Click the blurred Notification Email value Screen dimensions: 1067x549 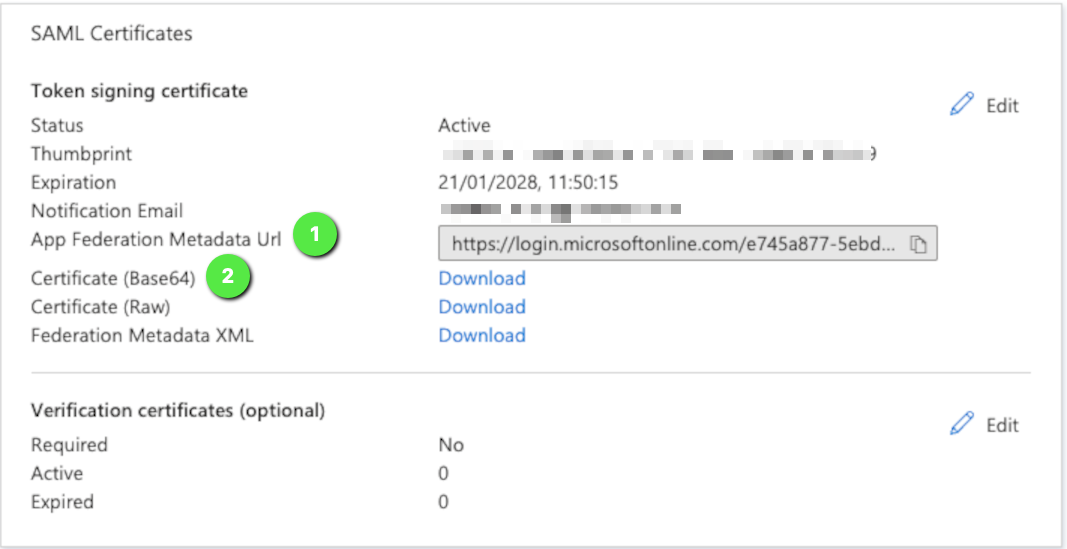pyautogui.click(x=561, y=212)
